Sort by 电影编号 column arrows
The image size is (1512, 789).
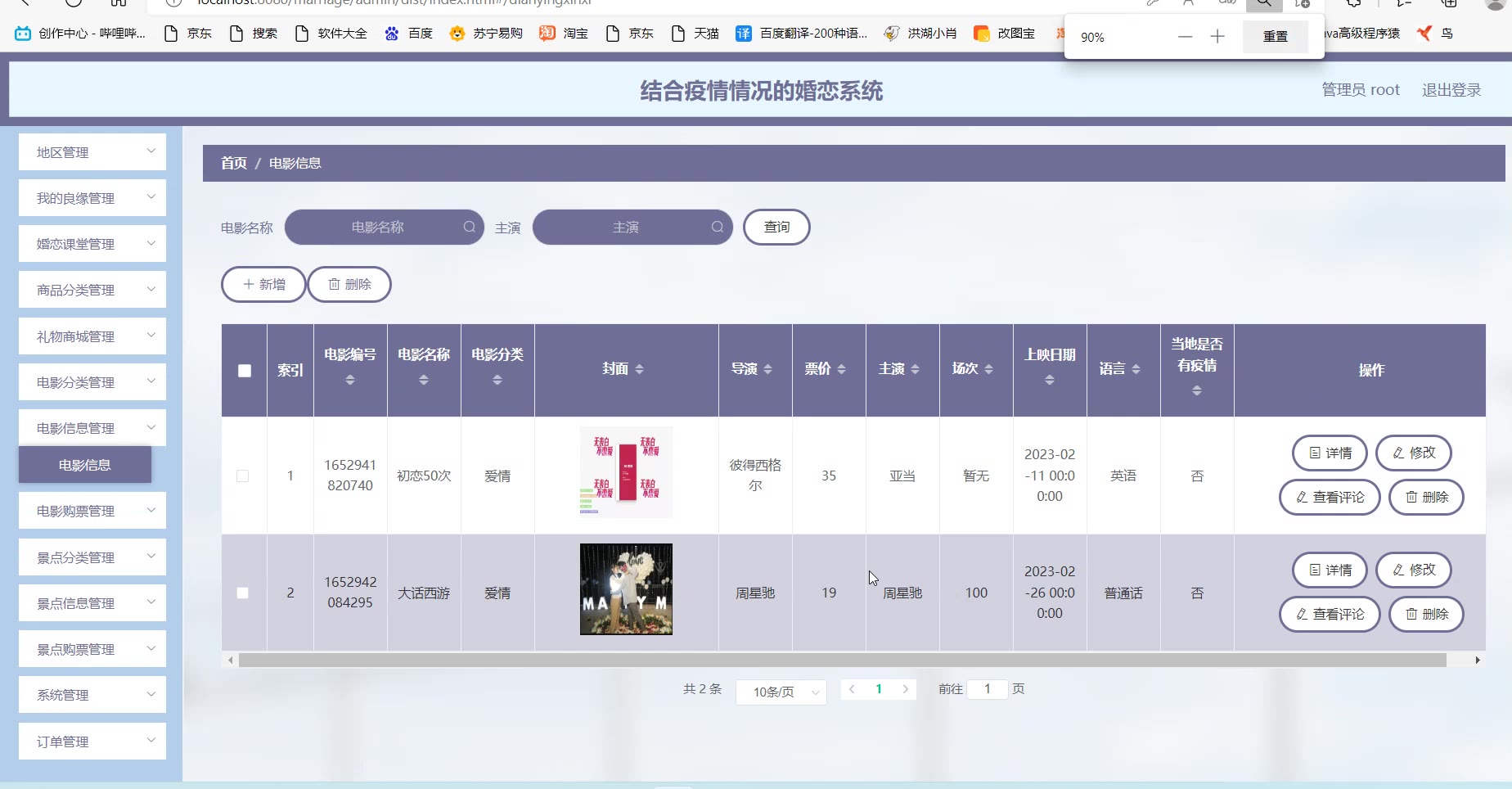(350, 380)
